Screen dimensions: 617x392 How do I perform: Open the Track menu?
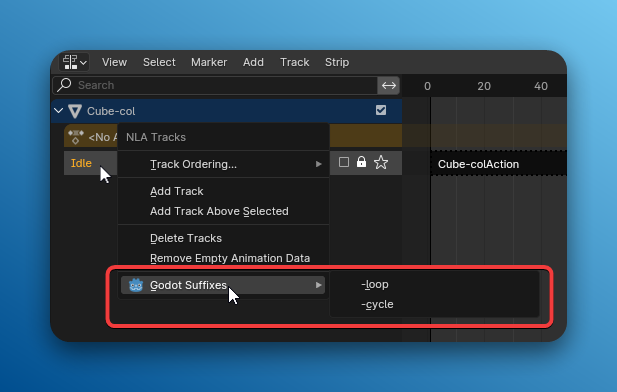tap(295, 62)
